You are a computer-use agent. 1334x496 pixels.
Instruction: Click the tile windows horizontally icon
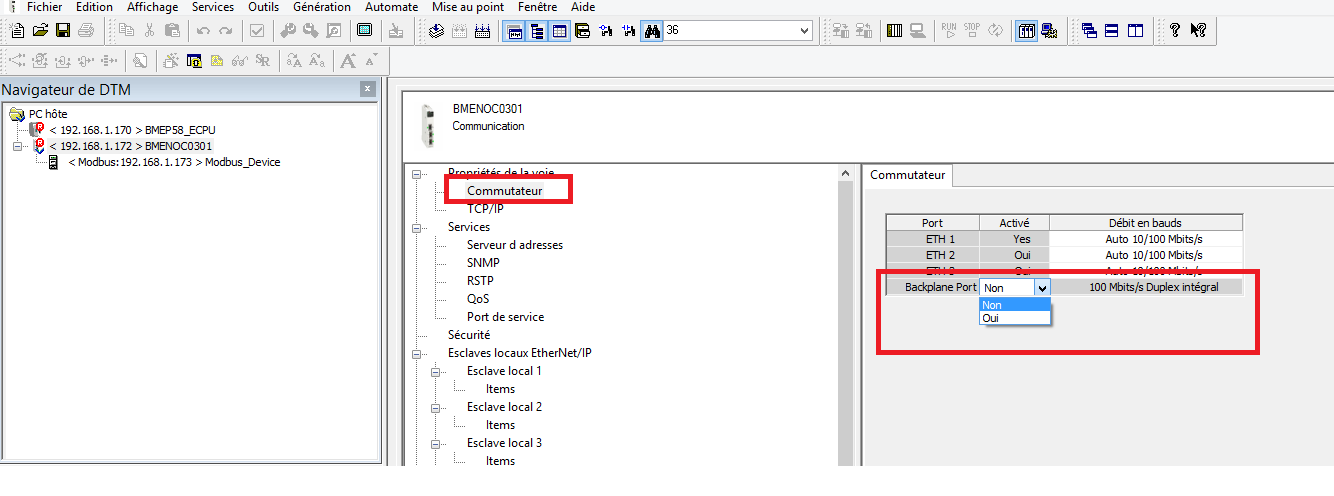coord(1112,31)
